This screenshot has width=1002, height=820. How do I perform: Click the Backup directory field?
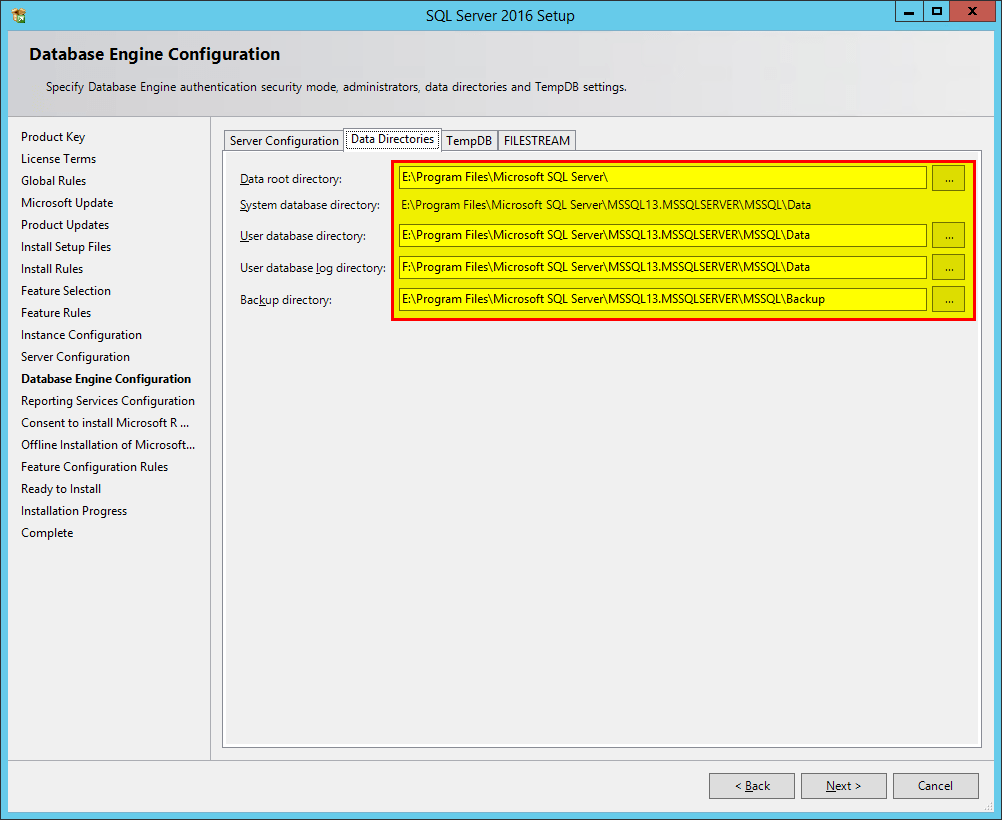coord(663,299)
